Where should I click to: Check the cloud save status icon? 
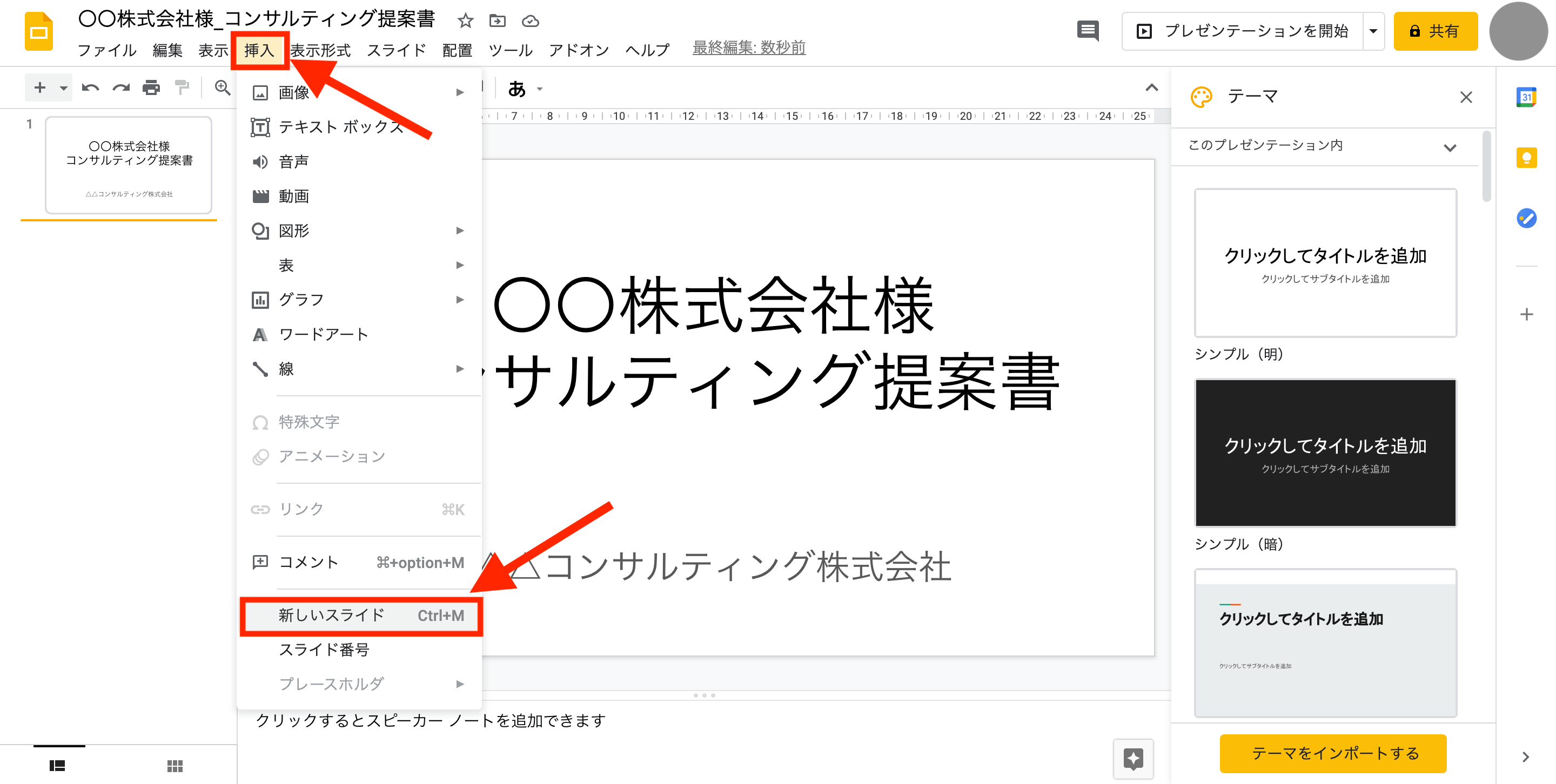pyautogui.click(x=531, y=21)
